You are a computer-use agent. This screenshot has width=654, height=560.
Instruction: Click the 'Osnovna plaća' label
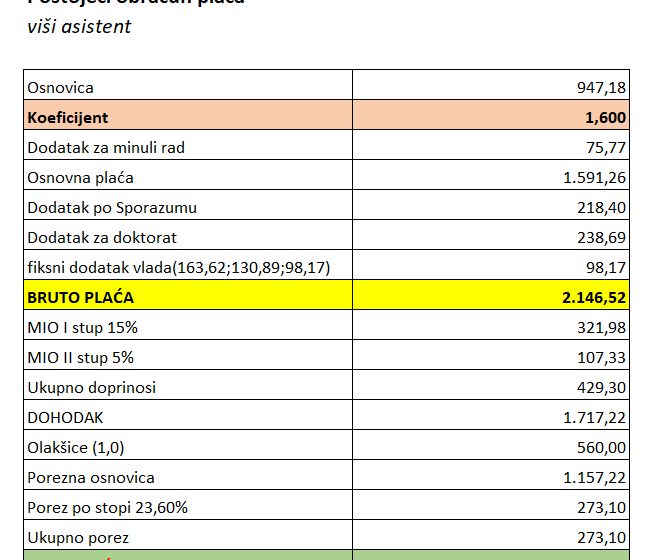pyautogui.click(x=80, y=178)
